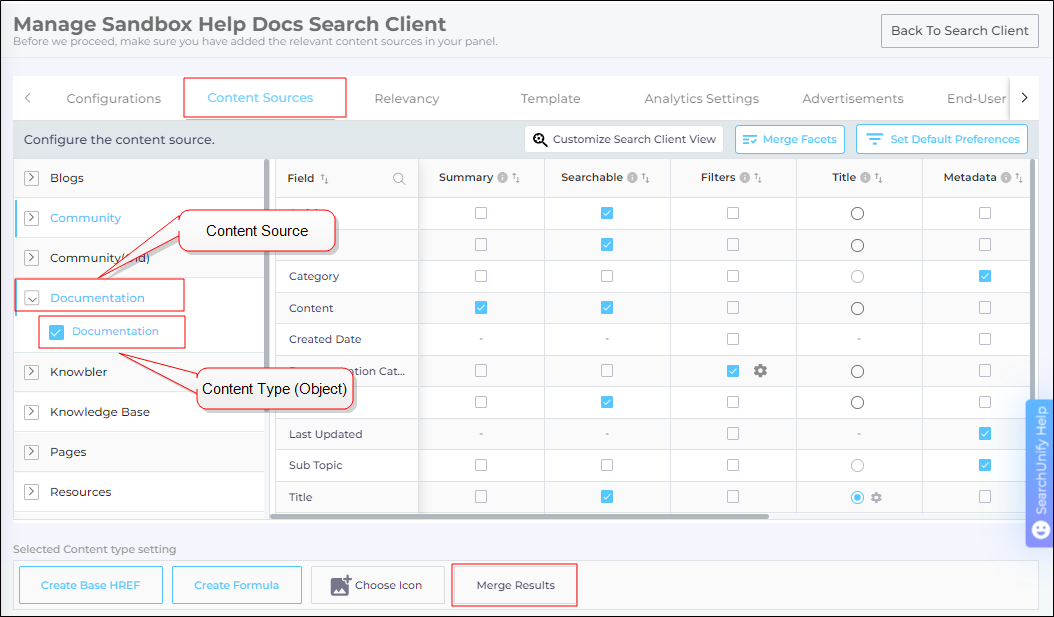Viewport: 1054px width, 617px height.
Task: Uncheck the Documentation content type checkbox
Action: point(57,332)
